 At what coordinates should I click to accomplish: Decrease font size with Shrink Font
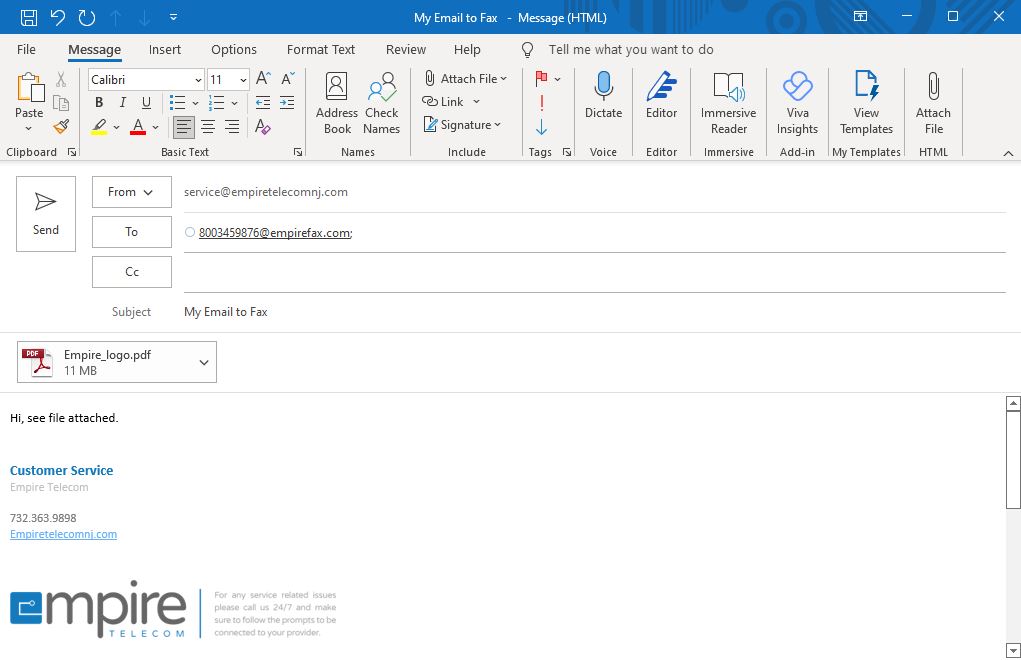[287, 79]
